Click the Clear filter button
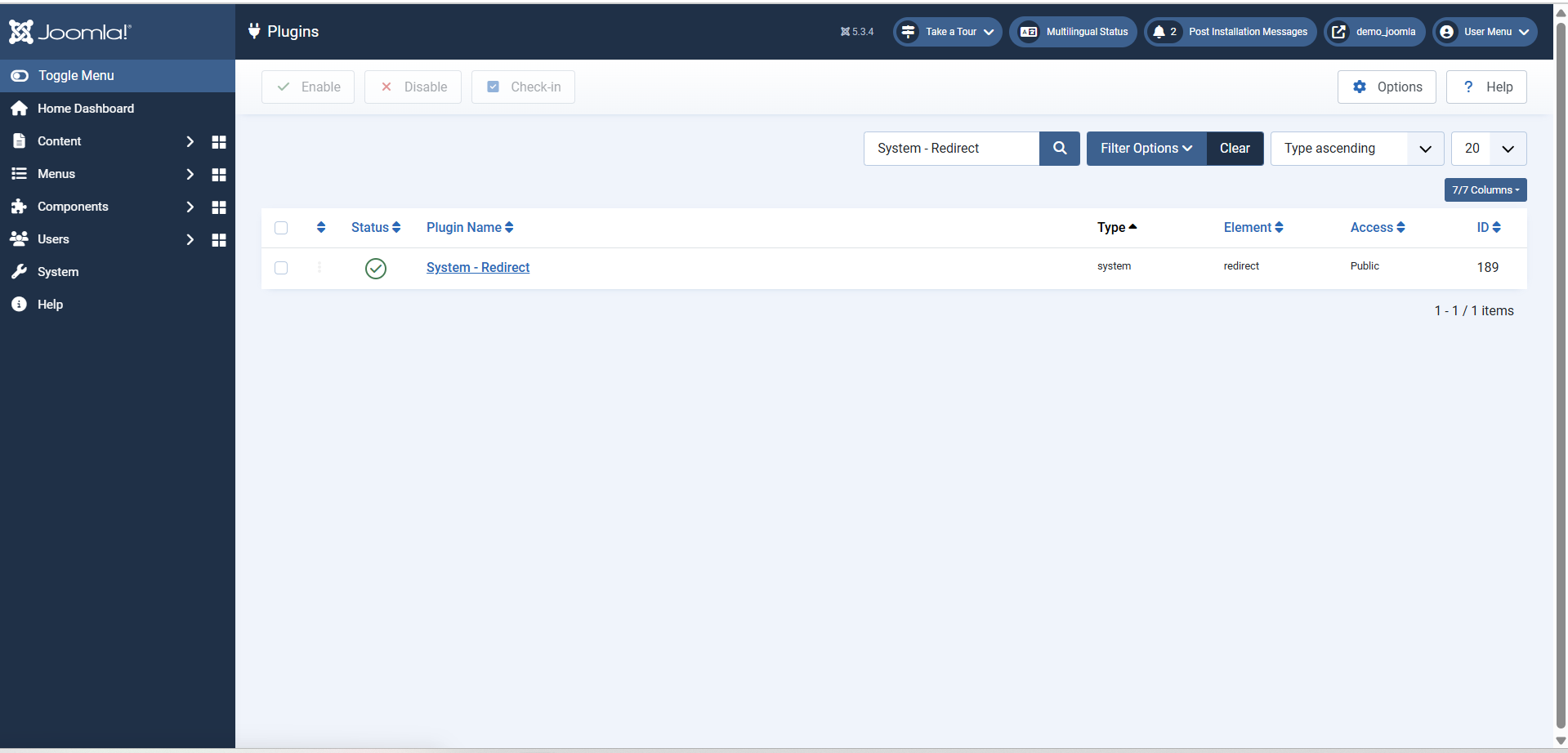Viewport: 1568px width, 753px height. click(1234, 149)
